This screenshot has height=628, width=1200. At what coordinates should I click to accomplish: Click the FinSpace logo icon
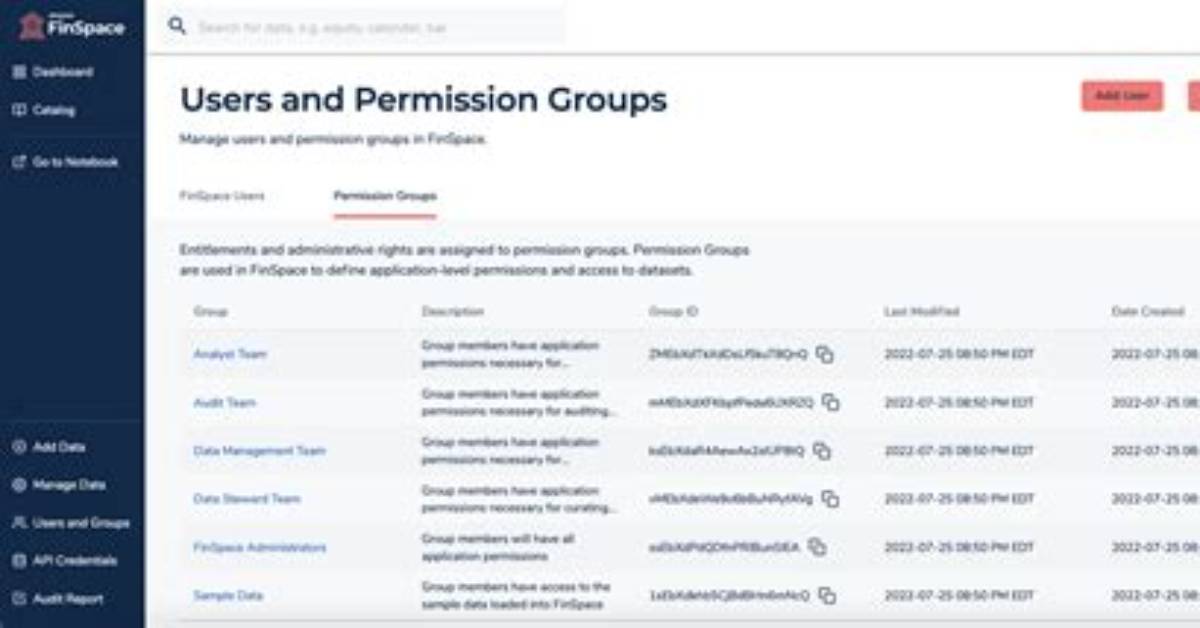(x=32, y=26)
